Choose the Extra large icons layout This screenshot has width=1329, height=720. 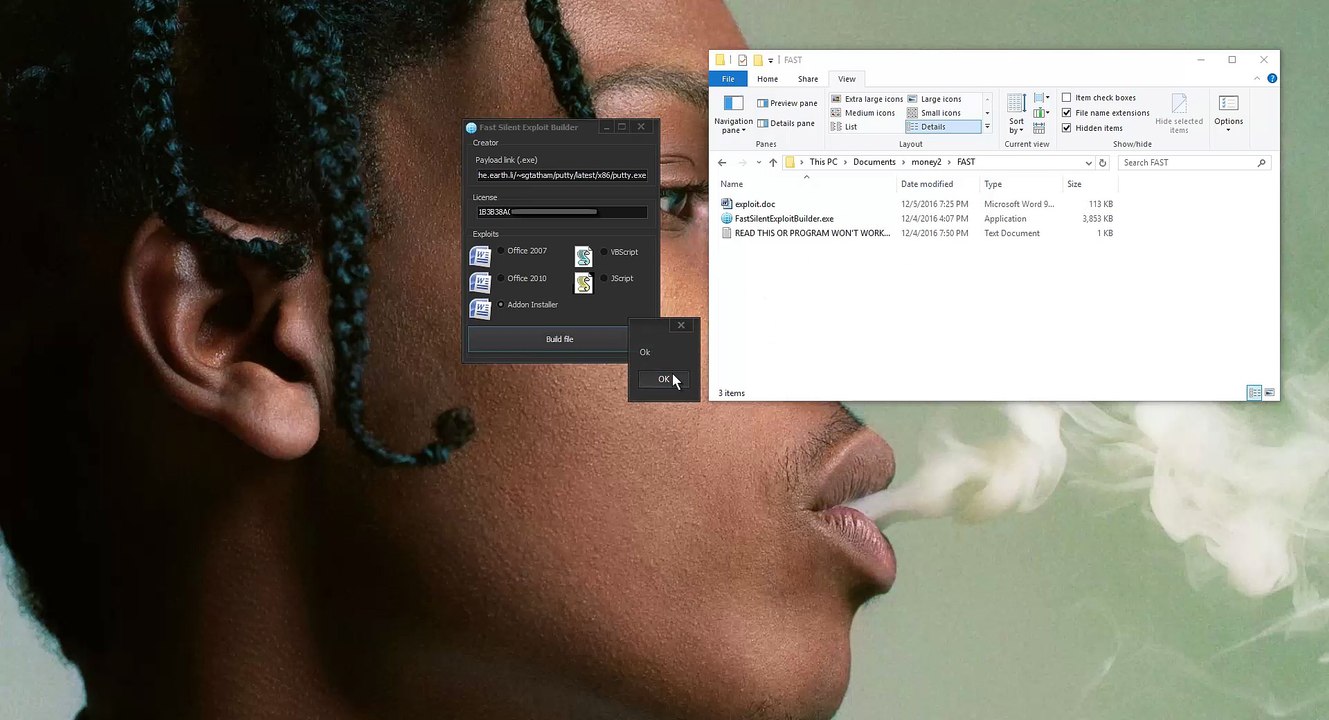[x=867, y=99]
